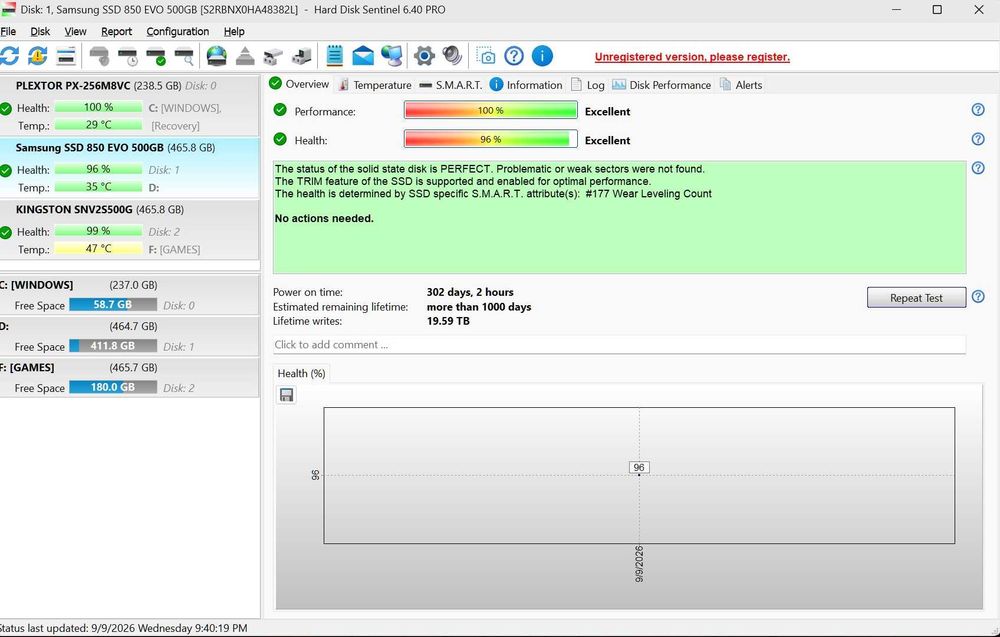The width and height of the screenshot is (1000, 637).
Task: Click the drive with clock icon
Action: 128,56
